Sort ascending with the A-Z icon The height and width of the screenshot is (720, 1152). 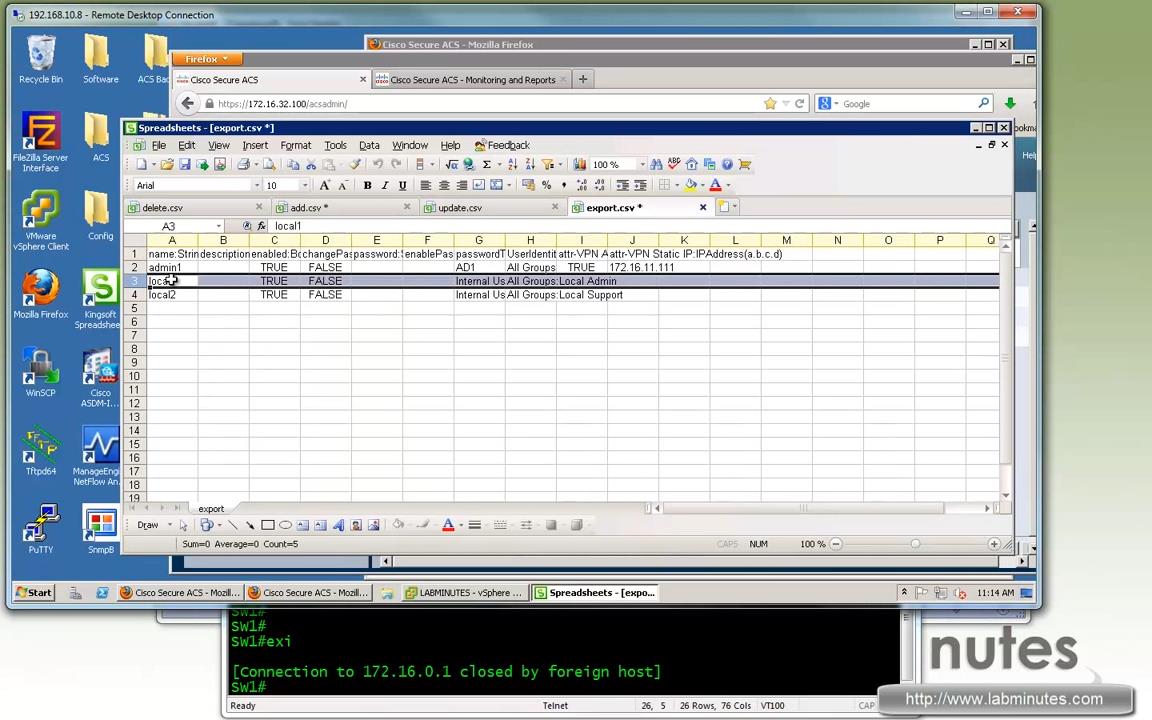512,165
